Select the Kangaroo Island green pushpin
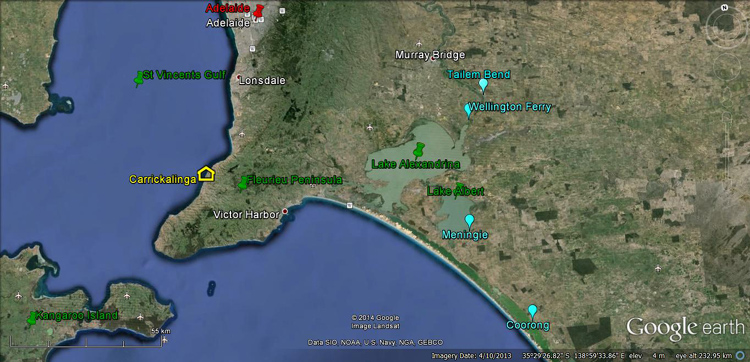Screen dimensions: 750x362 click(x=32, y=318)
